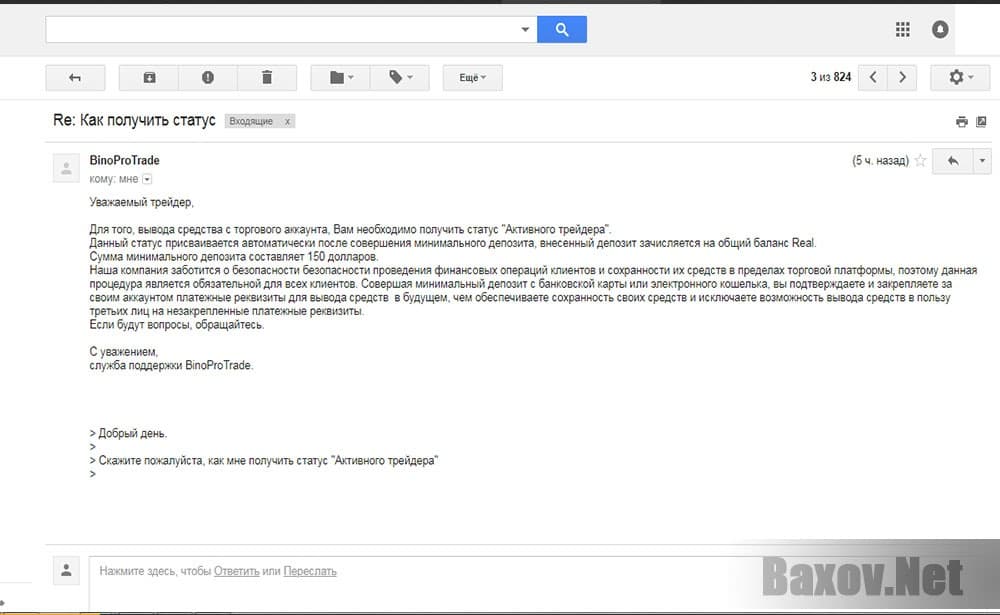Click the blue search button
The image size is (1000, 615).
[x=562, y=30]
